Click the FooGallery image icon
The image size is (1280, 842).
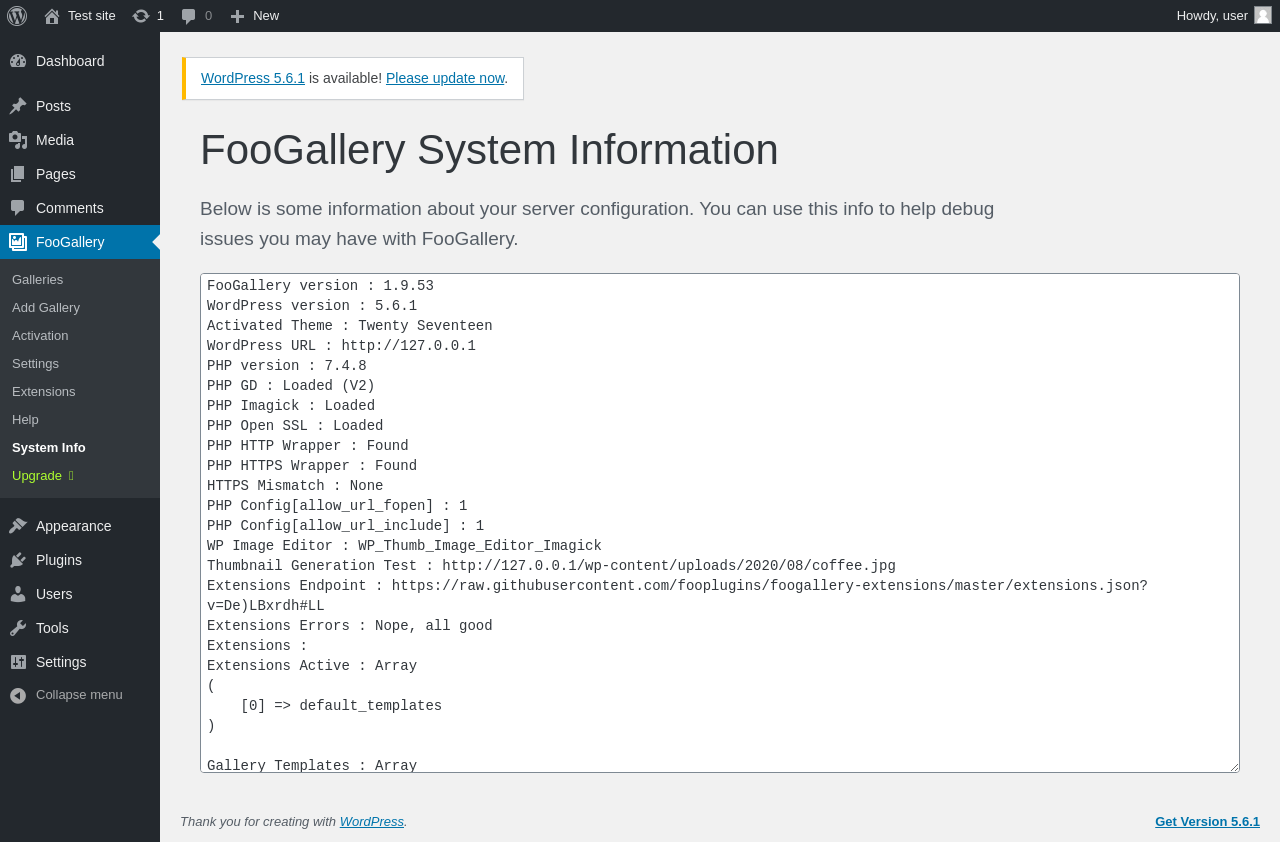click(18, 242)
